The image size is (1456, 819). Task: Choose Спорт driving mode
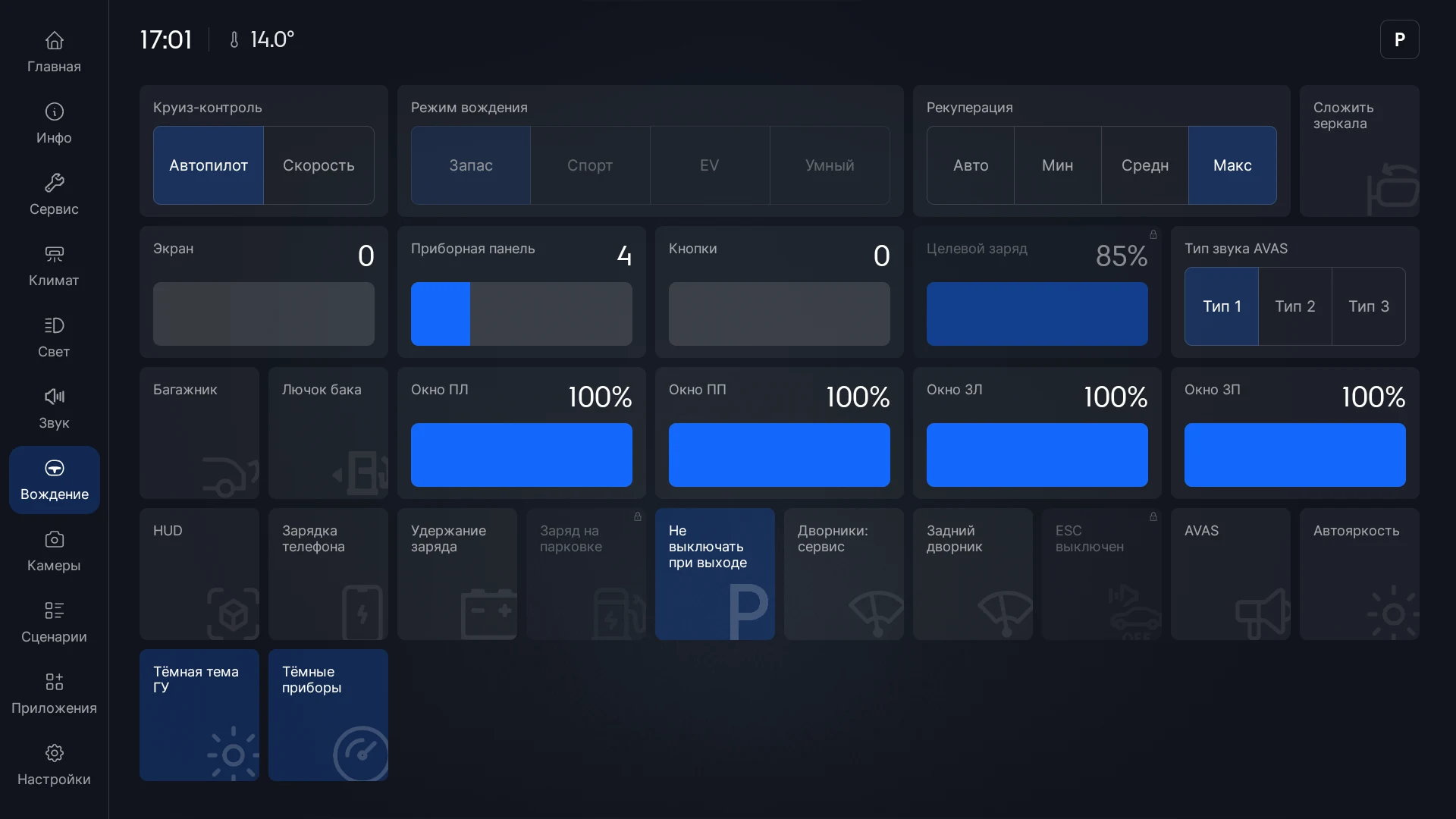(x=590, y=165)
